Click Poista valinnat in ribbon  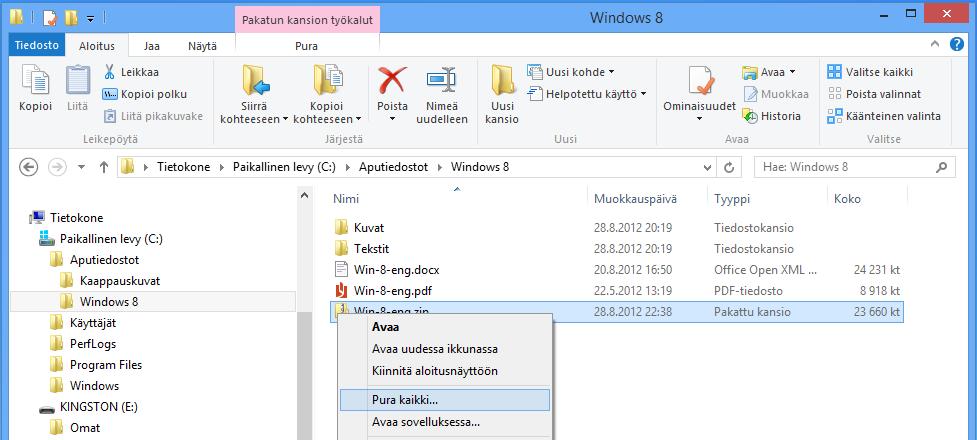874,94
